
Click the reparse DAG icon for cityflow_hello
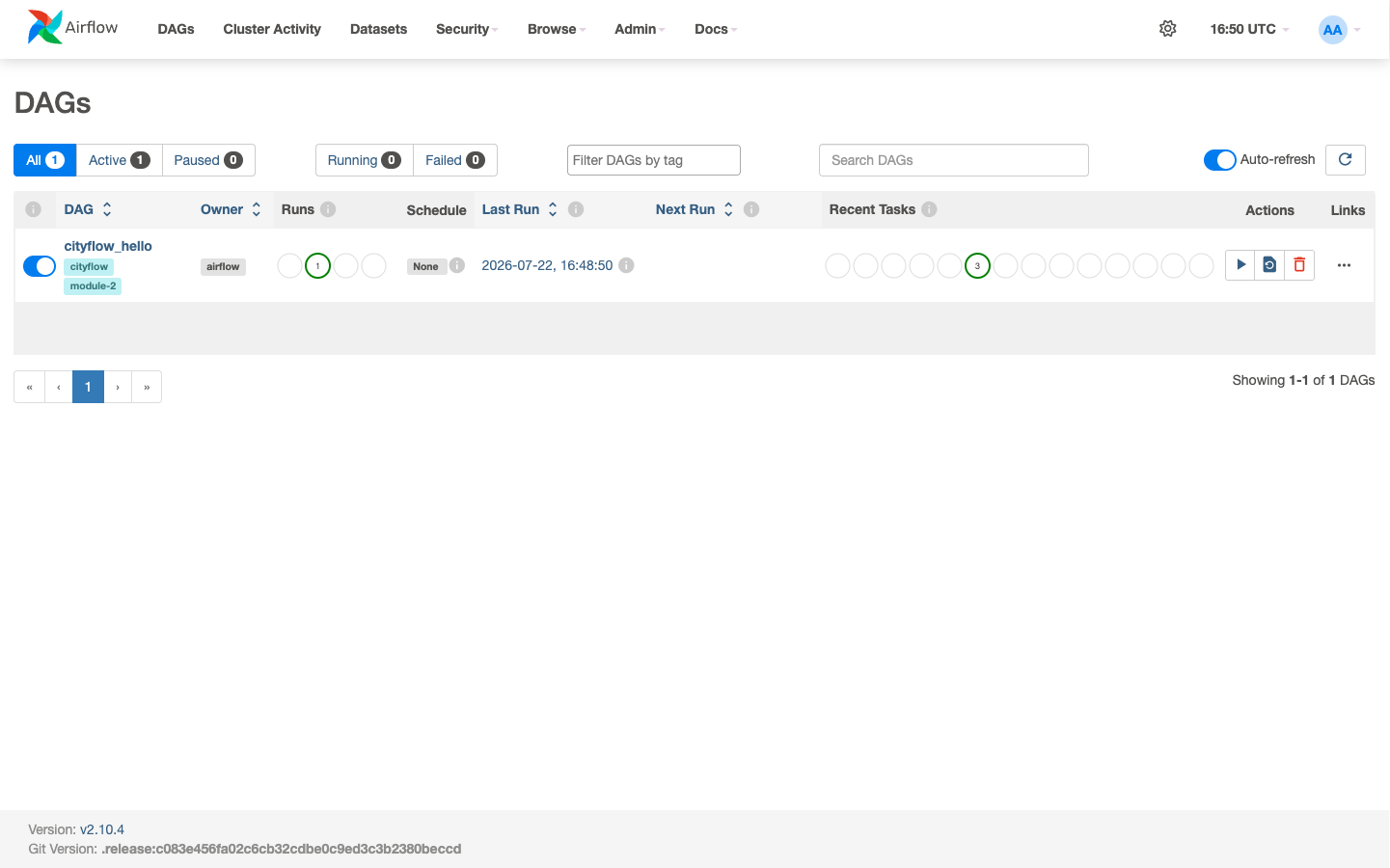[x=1269, y=264]
